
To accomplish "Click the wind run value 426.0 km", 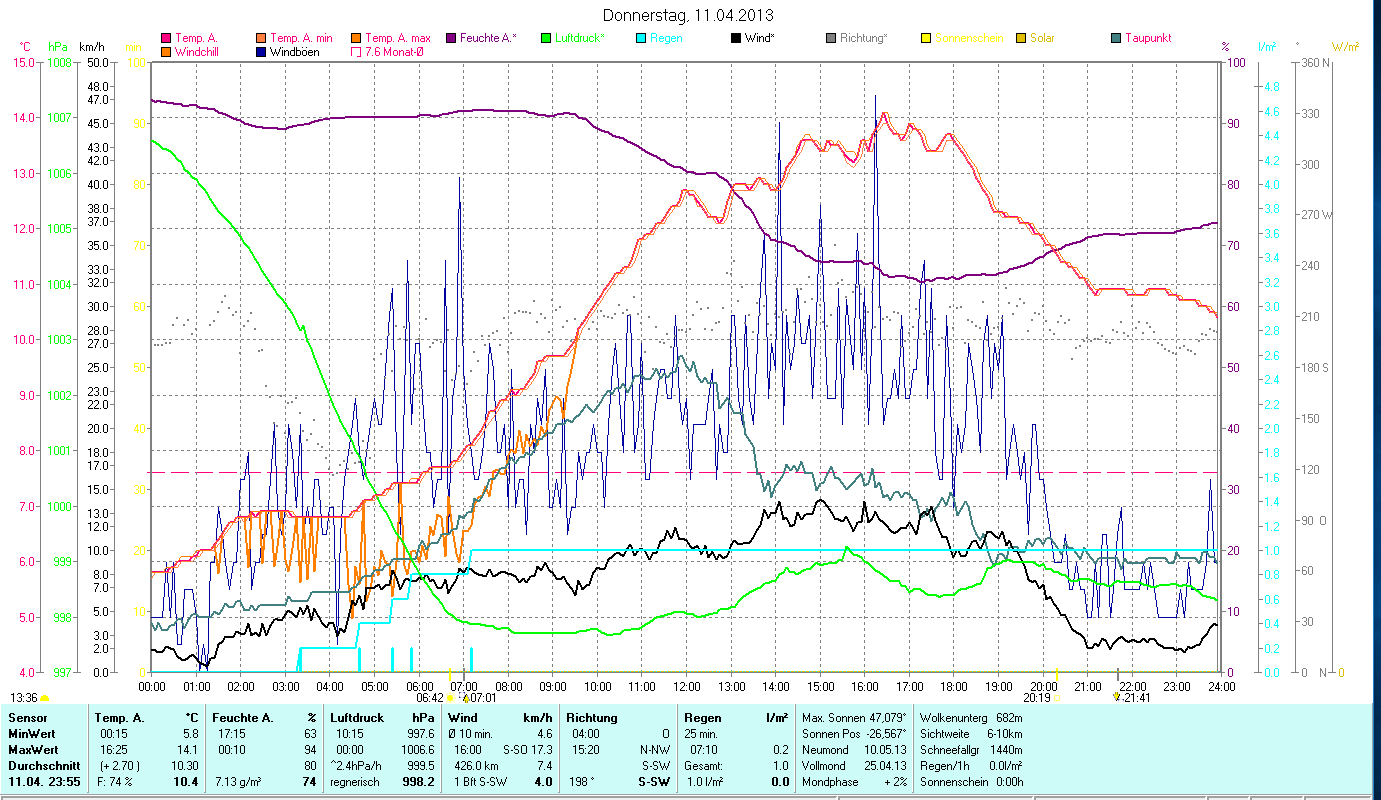I will [476, 765].
